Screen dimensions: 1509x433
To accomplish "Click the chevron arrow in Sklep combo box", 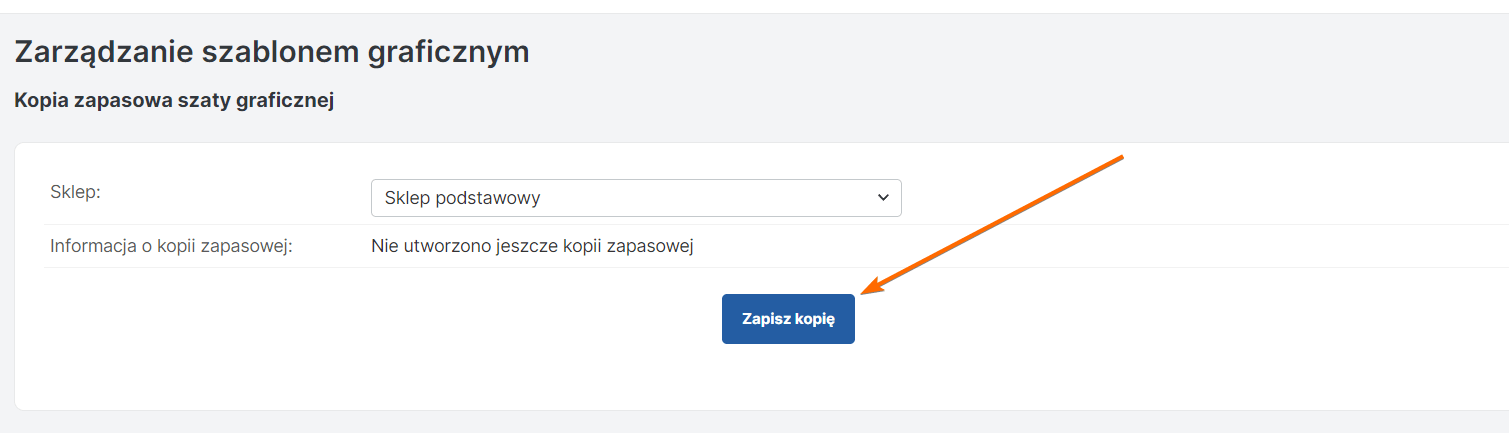I will 883,198.
